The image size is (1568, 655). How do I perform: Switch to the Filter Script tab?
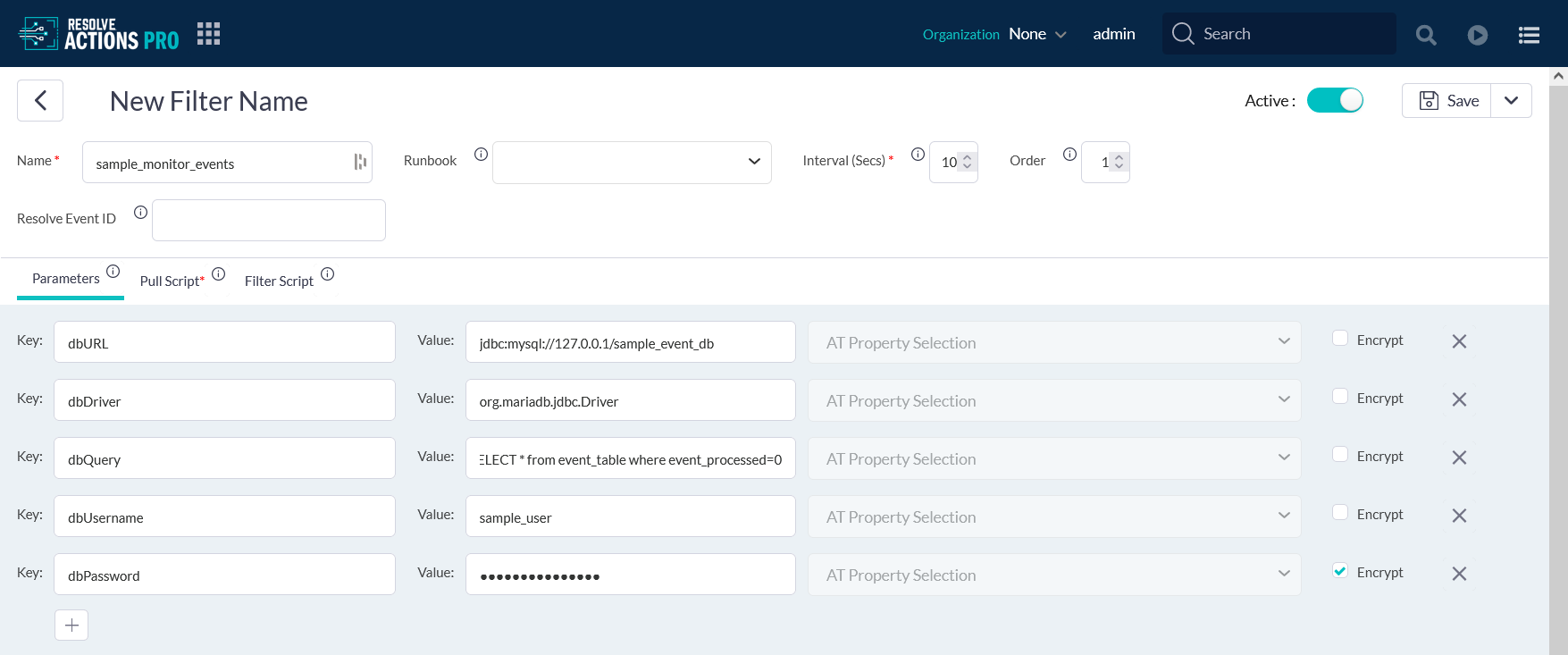(279, 281)
